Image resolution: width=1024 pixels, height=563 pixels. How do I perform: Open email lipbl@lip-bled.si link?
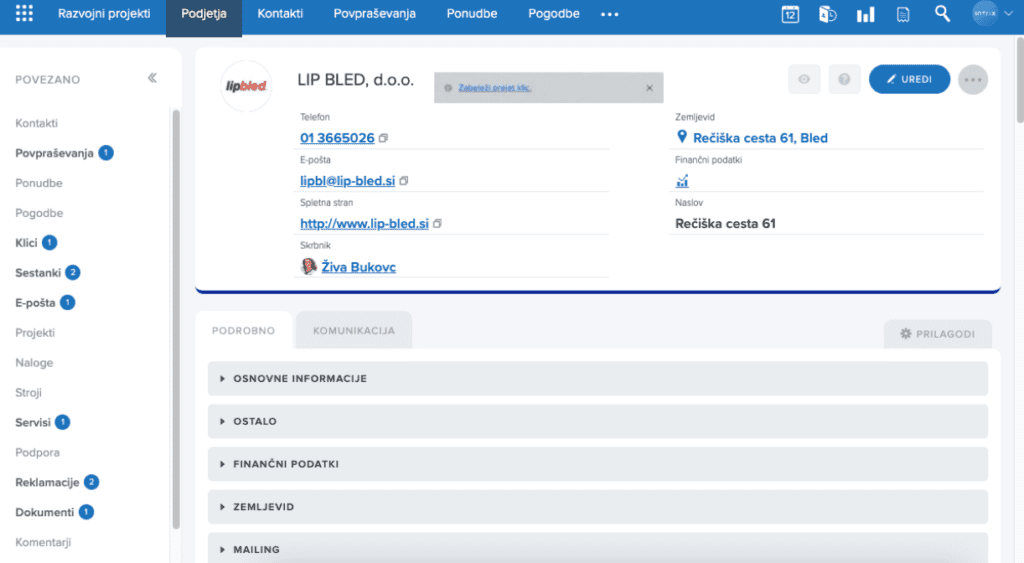[347, 181]
